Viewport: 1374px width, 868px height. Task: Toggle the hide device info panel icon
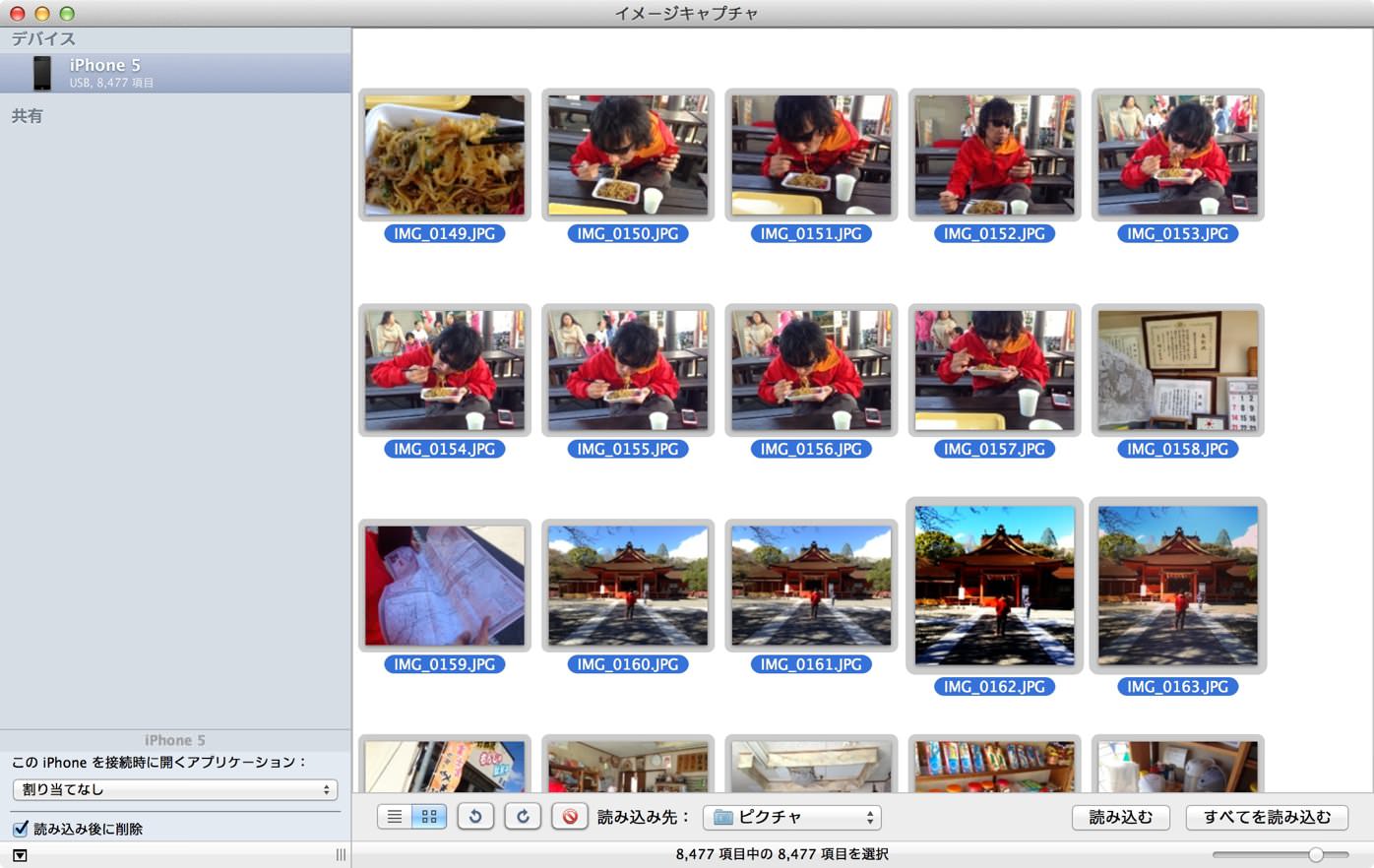(x=20, y=855)
